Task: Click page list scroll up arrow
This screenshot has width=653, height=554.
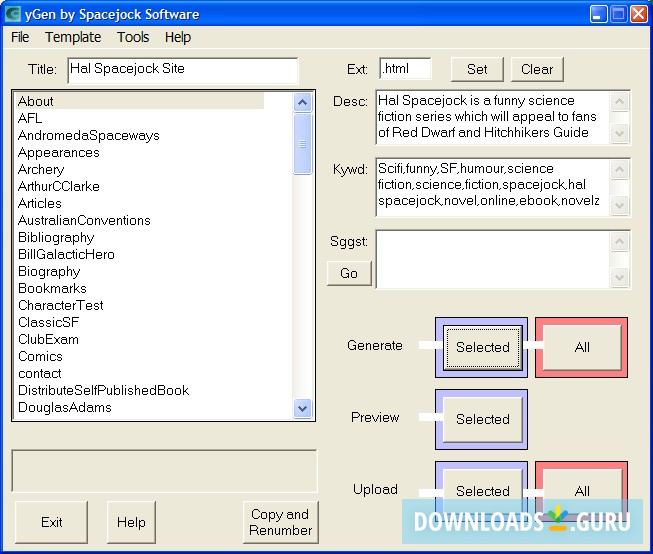Action: tap(302, 102)
